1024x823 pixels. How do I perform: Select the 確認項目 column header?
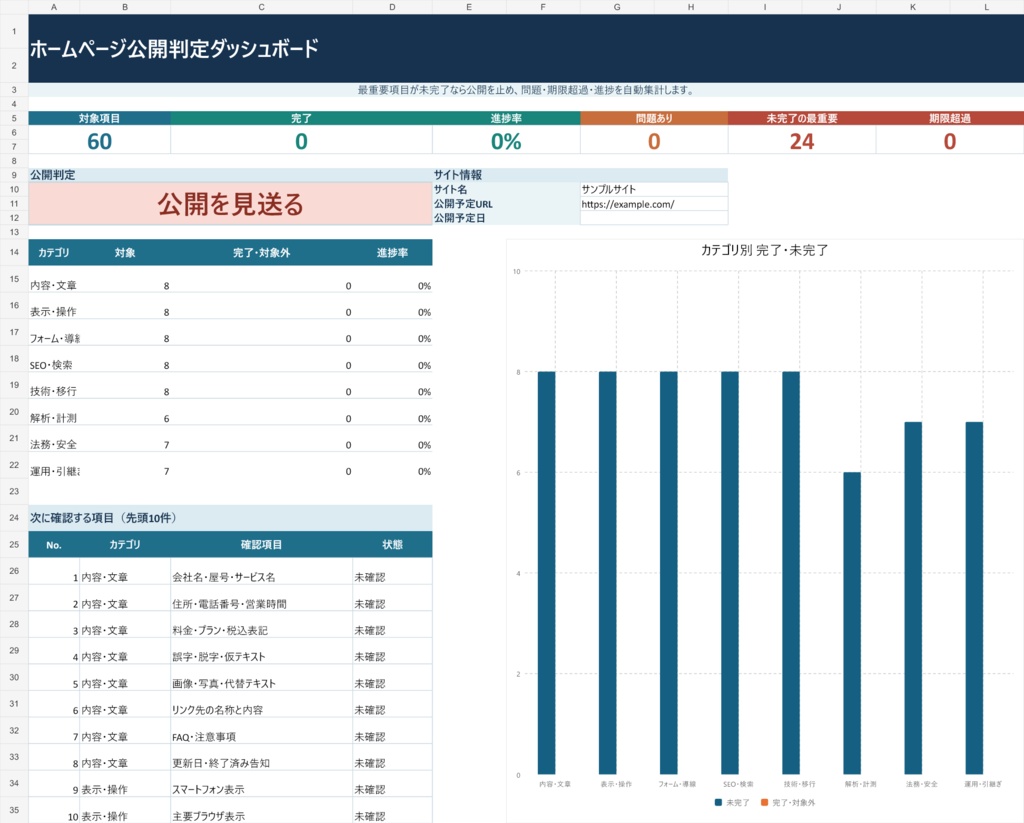(x=261, y=545)
